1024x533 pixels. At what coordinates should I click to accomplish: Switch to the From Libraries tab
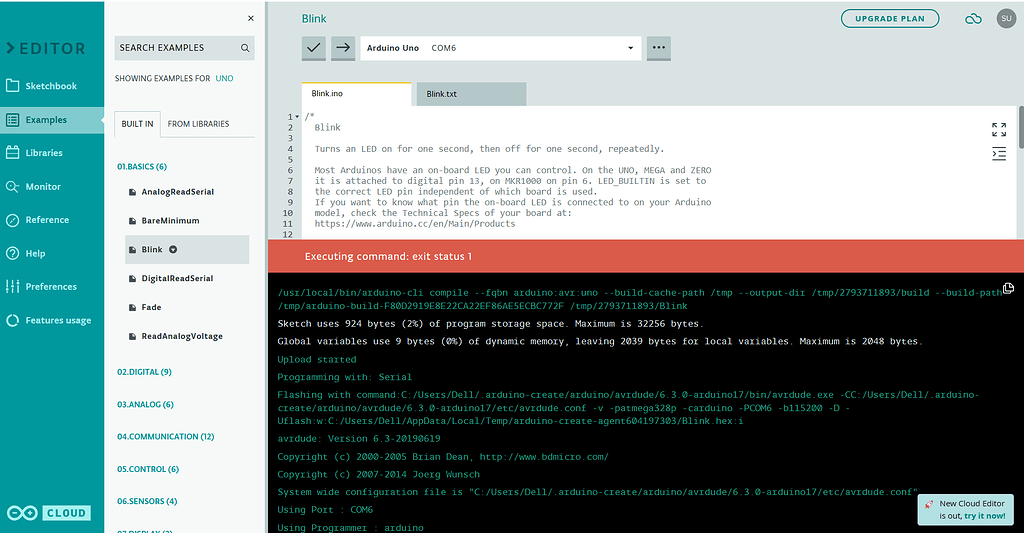click(x=199, y=123)
